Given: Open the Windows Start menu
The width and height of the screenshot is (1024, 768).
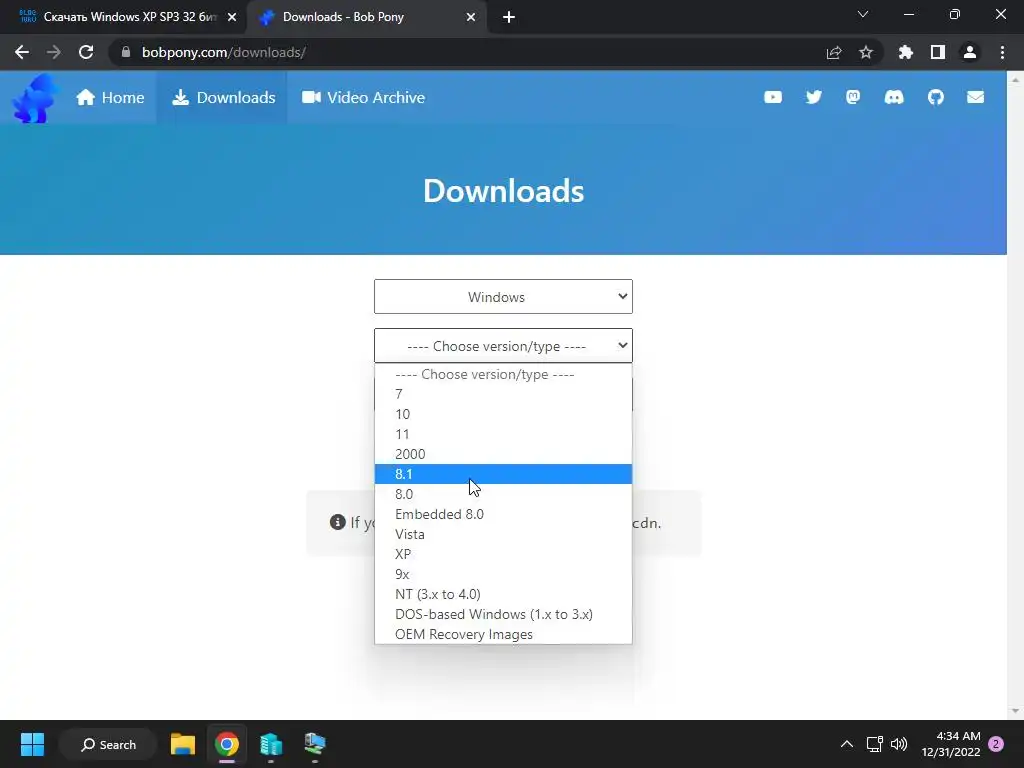Looking at the screenshot, I should (x=32, y=744).
